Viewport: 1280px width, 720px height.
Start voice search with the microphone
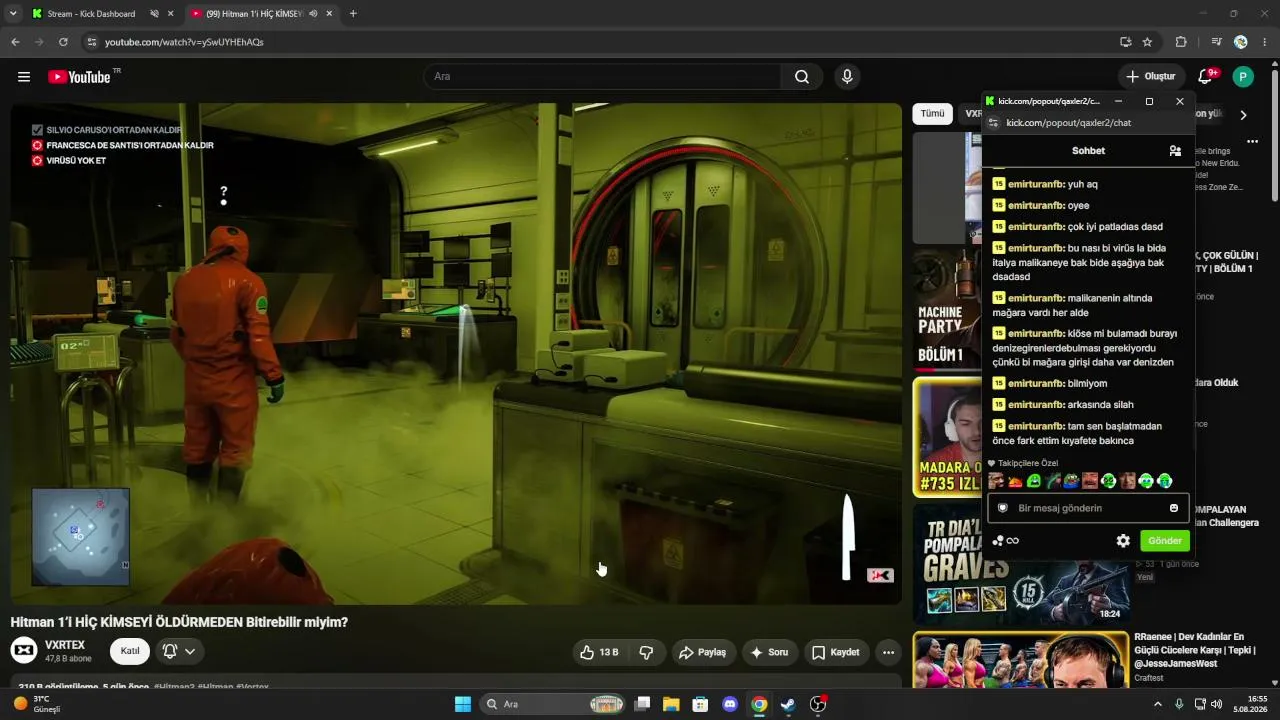(847, 77)
